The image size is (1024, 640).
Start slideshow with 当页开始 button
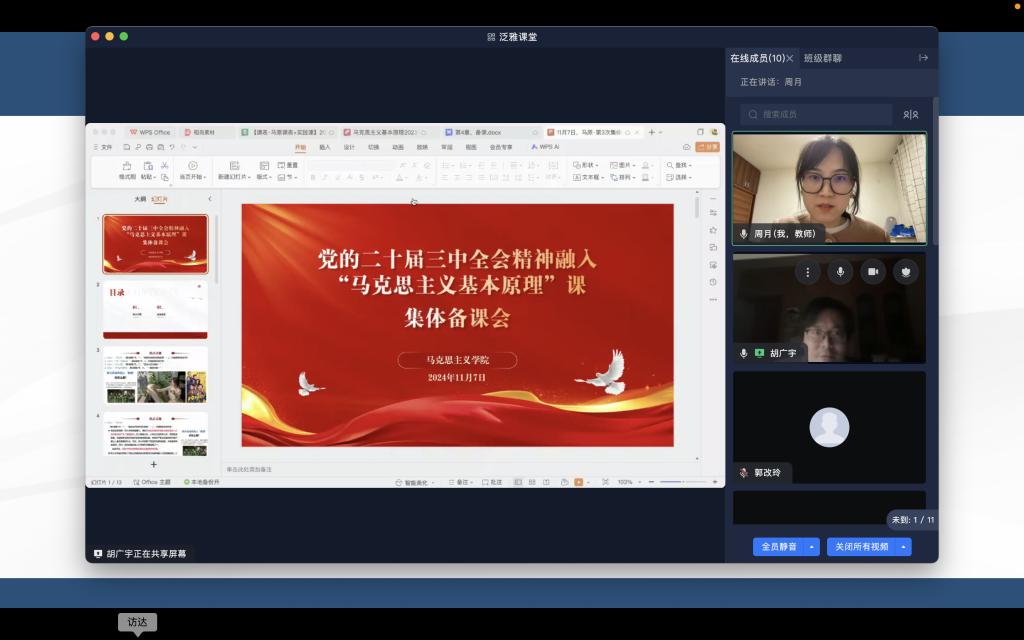[193, 170]
